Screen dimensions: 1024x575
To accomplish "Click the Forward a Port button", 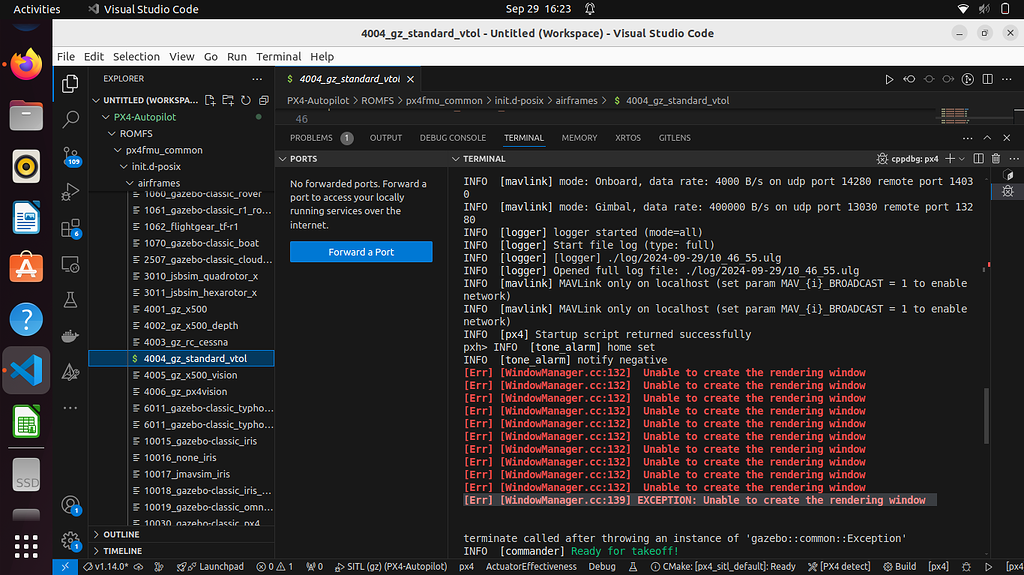I will [x=361, y=252].
